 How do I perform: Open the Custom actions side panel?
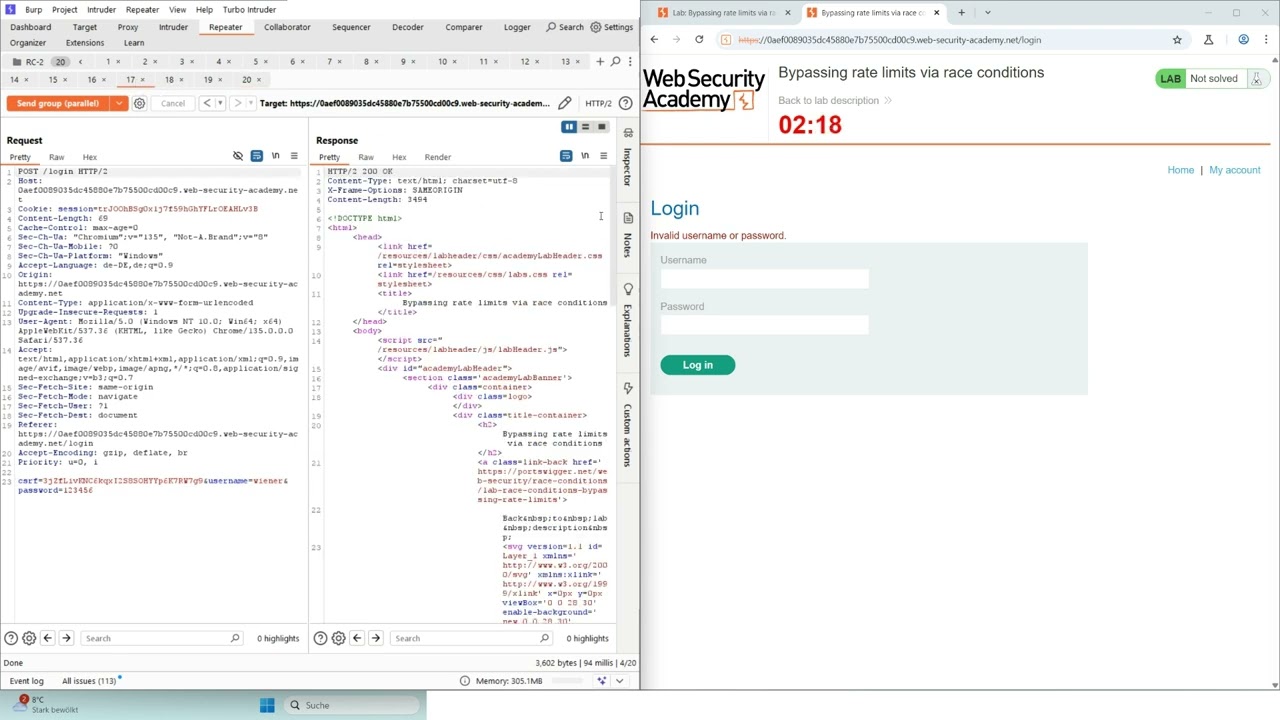628,425
